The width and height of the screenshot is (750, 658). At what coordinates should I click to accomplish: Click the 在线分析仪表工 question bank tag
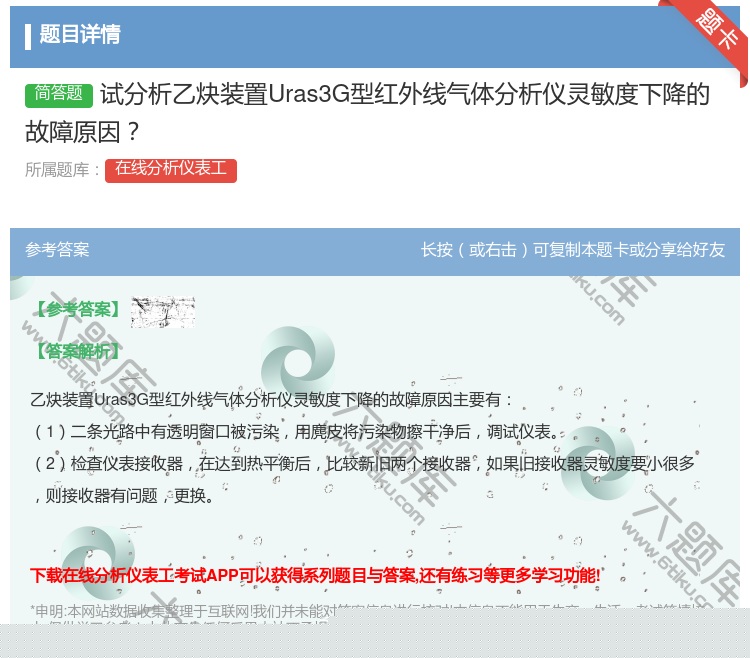pyautogui.click(x=171, y=170)
